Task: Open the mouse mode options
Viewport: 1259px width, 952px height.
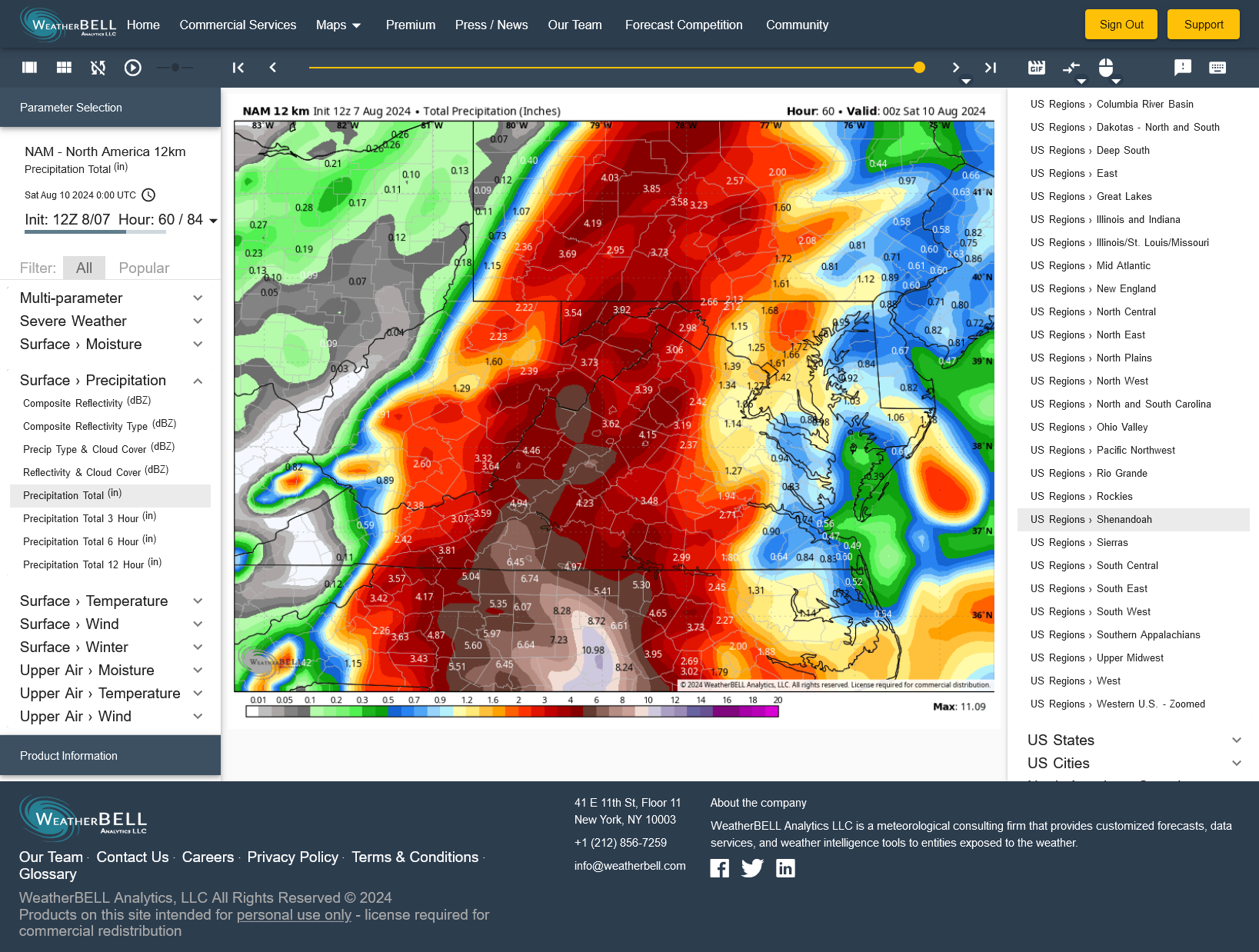Action: pos(1106,68)
